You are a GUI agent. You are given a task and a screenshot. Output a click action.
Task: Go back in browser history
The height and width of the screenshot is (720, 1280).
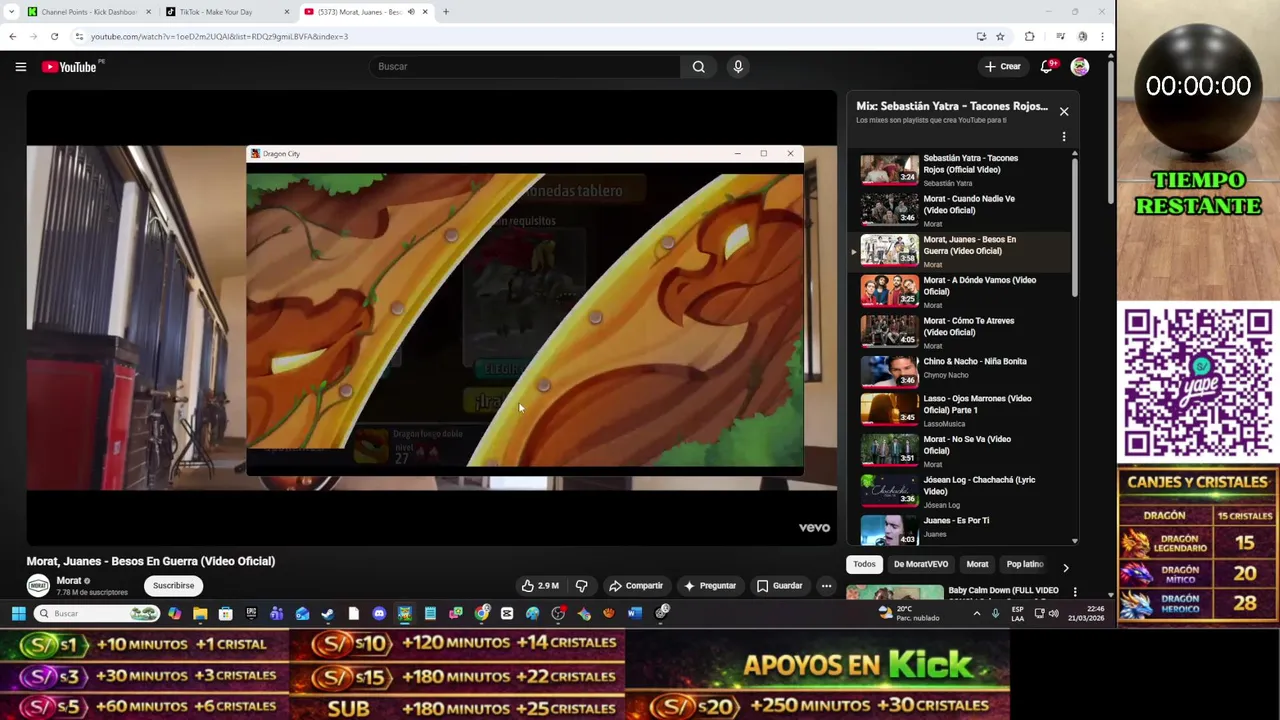pyautogui.click(x=12, y=36)
